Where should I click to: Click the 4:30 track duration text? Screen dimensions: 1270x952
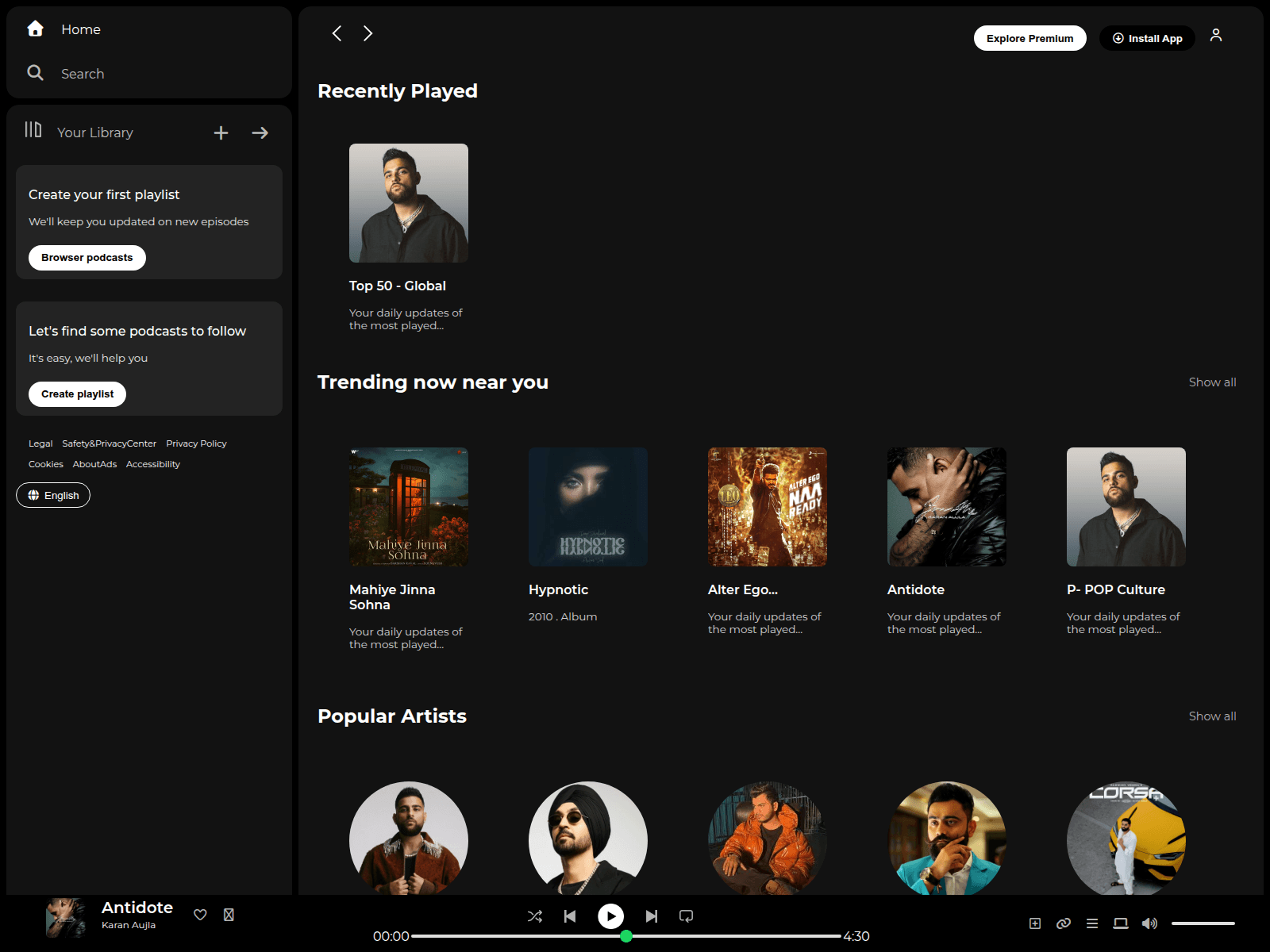[856, 936]
